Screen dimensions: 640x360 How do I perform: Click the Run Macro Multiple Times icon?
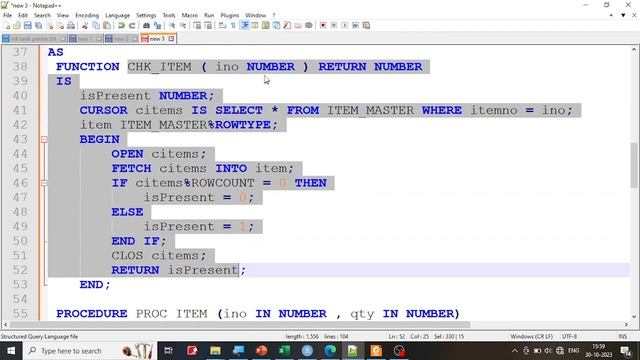(355, 25)
